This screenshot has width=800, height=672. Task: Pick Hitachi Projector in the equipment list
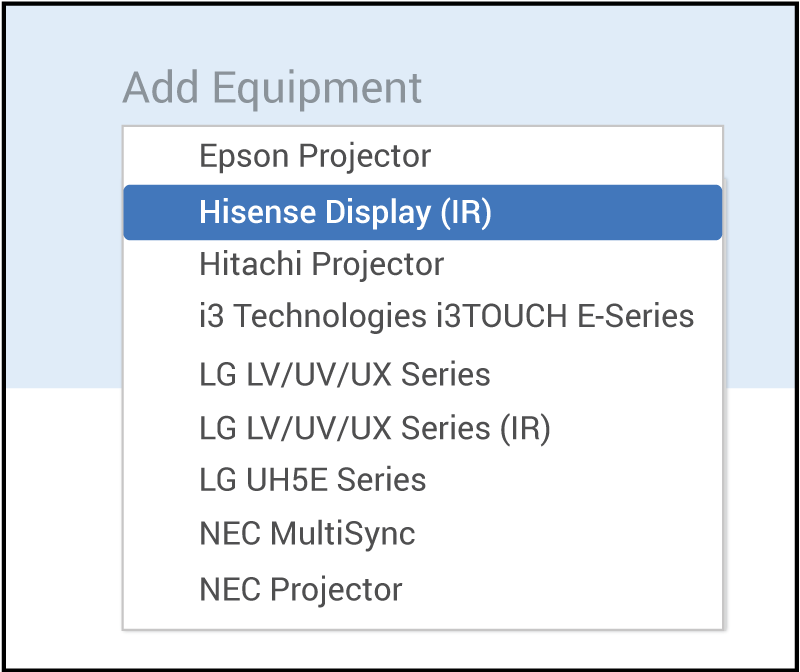(321, 265)
